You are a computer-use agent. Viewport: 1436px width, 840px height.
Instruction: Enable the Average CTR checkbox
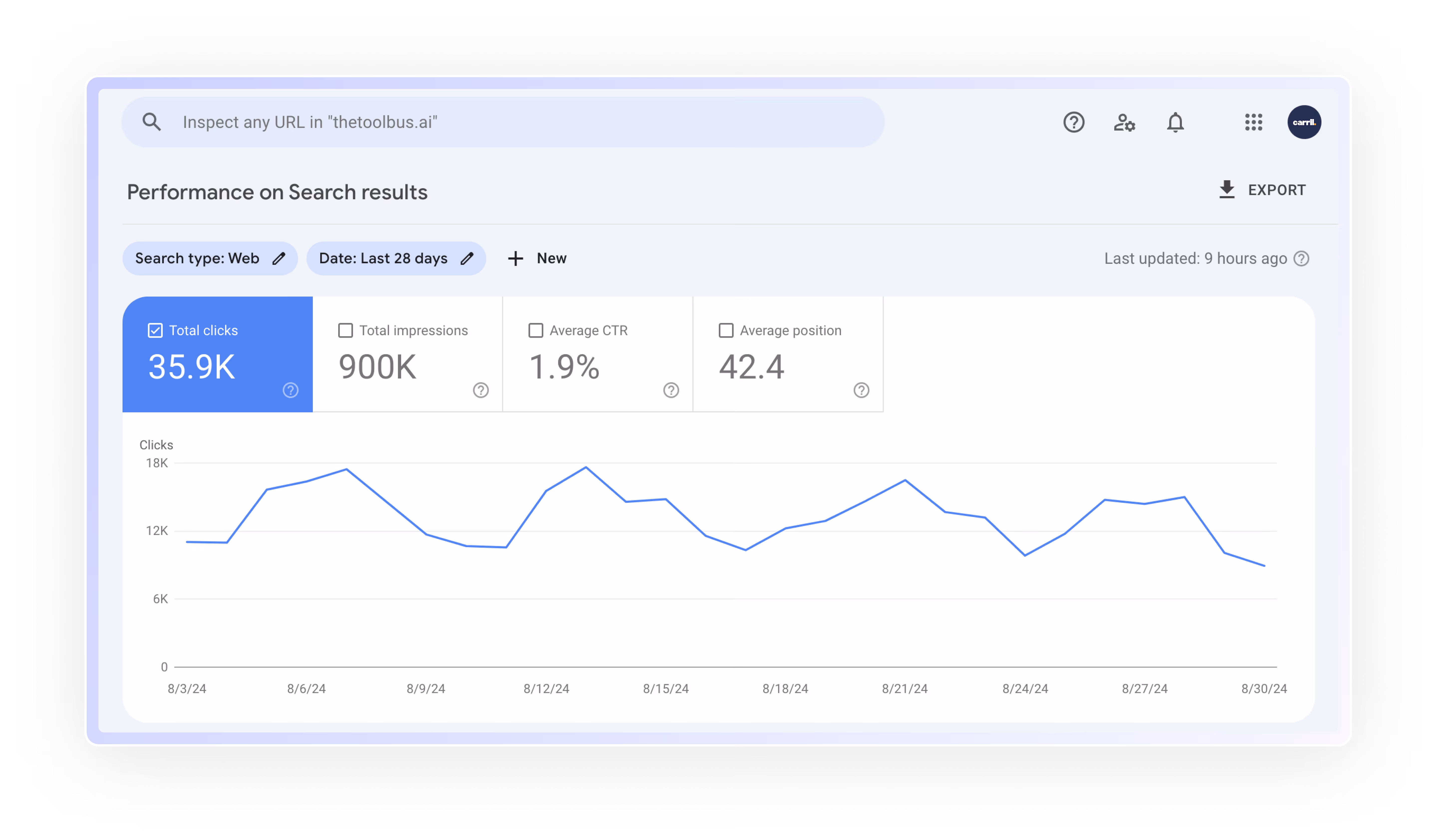tap(536, 331)
